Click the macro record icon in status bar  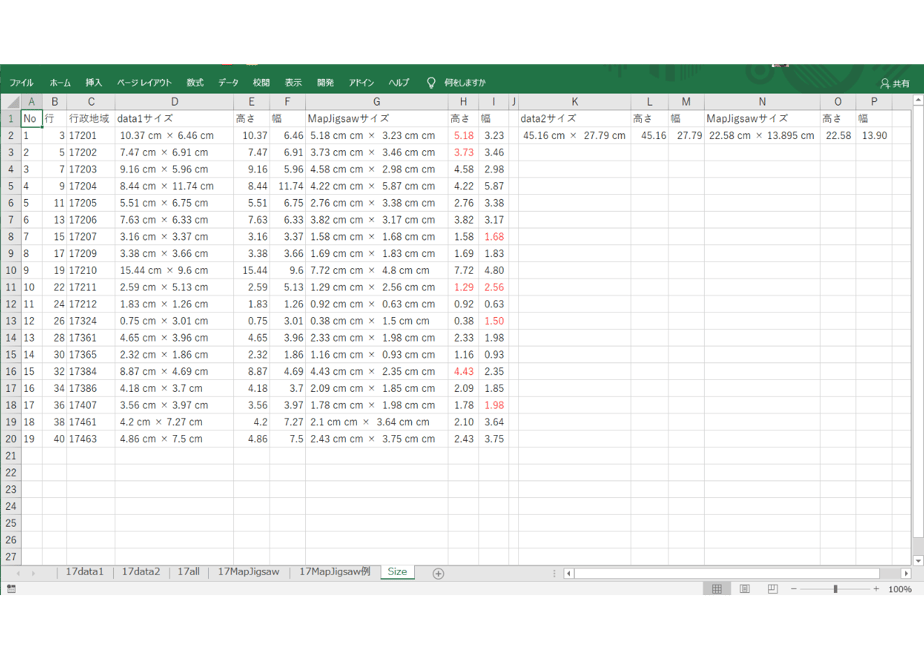point(11,589)
